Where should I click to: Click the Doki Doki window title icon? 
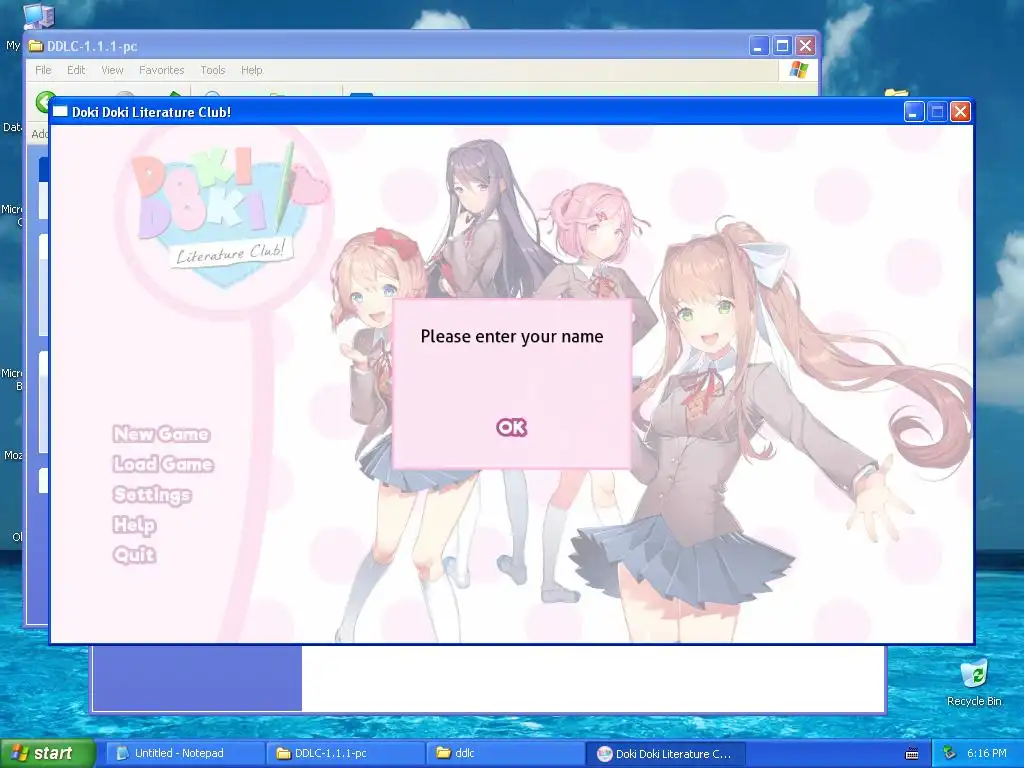(x=60, y=112)
